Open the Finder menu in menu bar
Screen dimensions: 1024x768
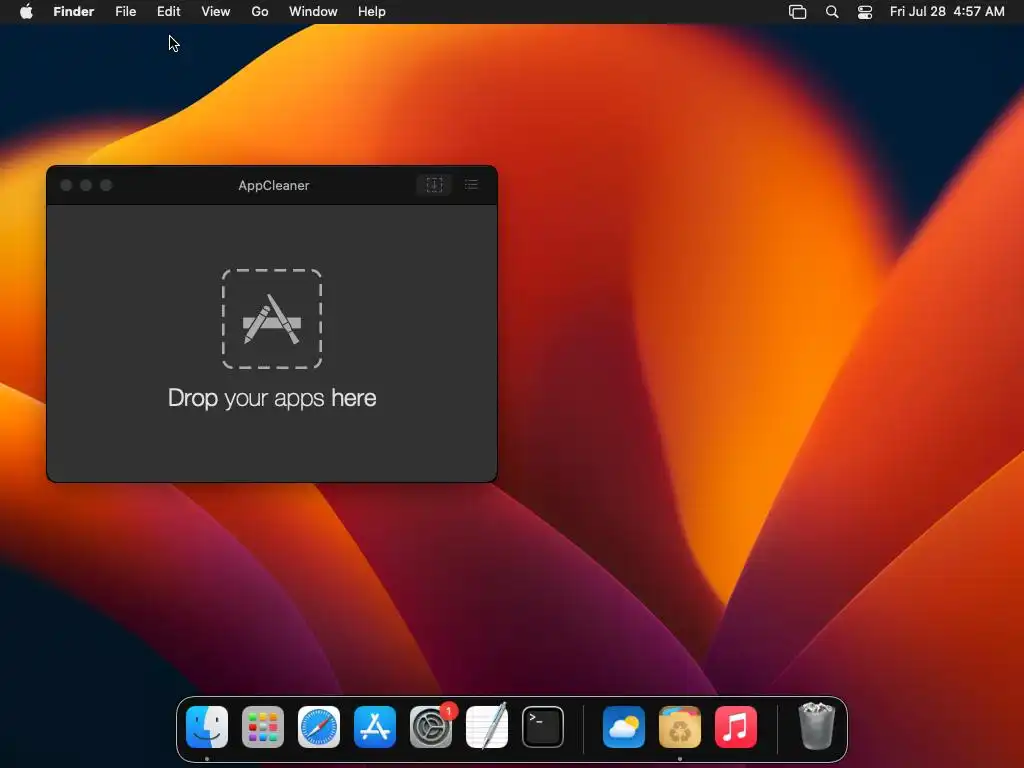74,12
